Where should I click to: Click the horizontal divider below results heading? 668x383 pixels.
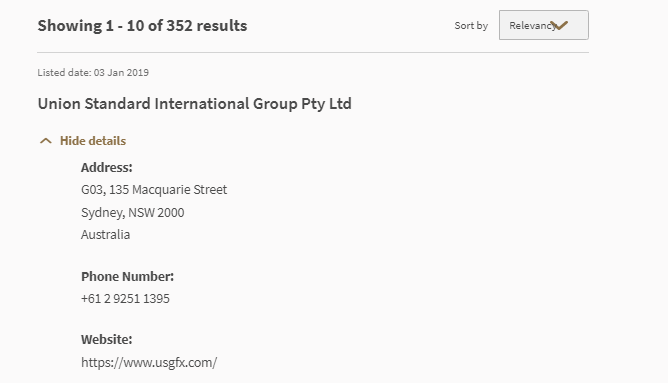click(313, 52)
